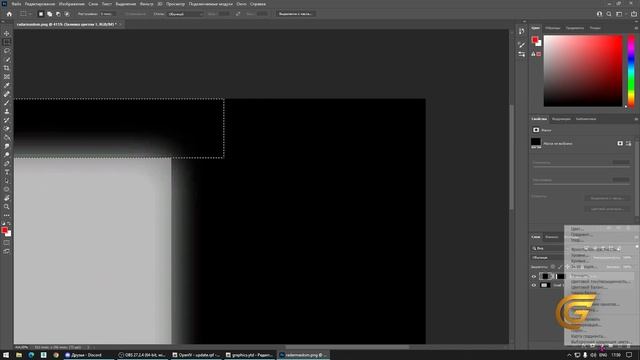Select the Frame tool
Image resolution: width=640 pixels, height=360 pixels.
point(7,77)
